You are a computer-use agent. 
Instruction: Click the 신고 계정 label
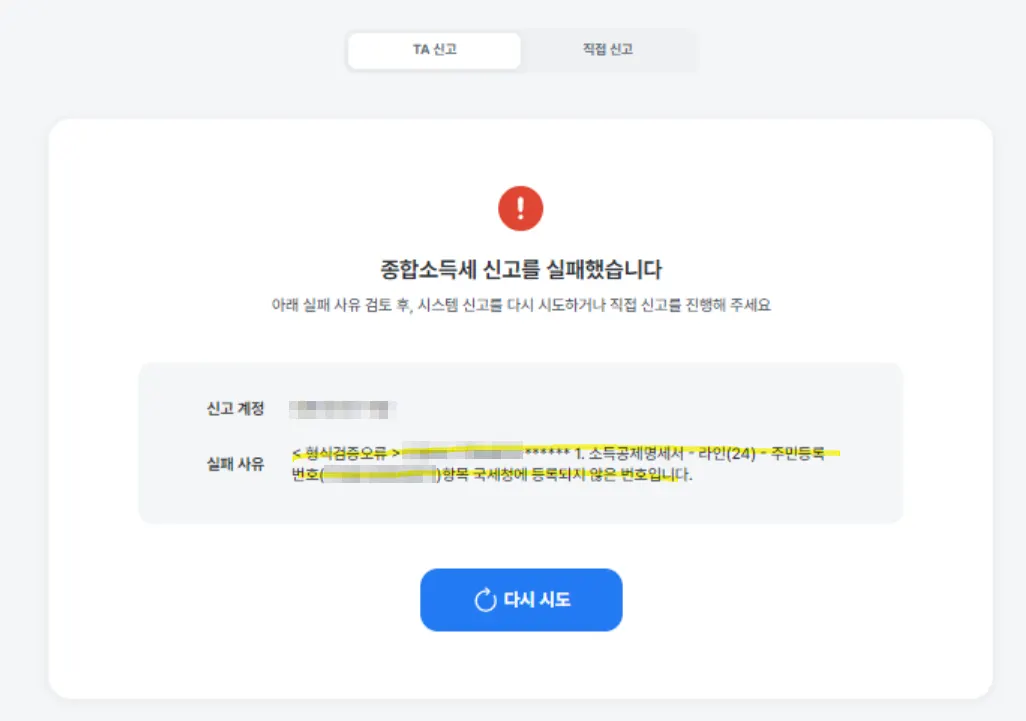[236, 409]
